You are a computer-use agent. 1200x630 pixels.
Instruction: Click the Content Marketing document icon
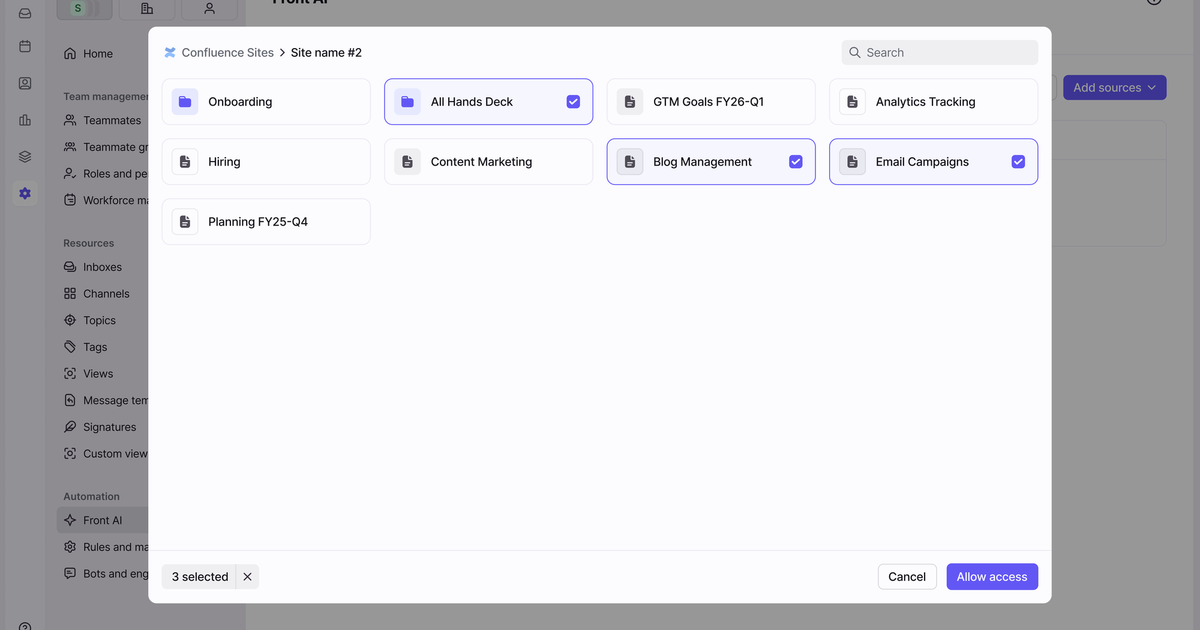pos(407,162)
